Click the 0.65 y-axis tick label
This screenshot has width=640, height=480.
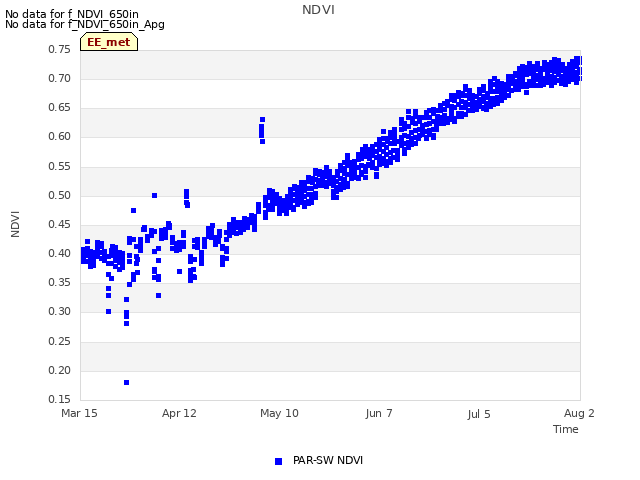pos(59,107)
